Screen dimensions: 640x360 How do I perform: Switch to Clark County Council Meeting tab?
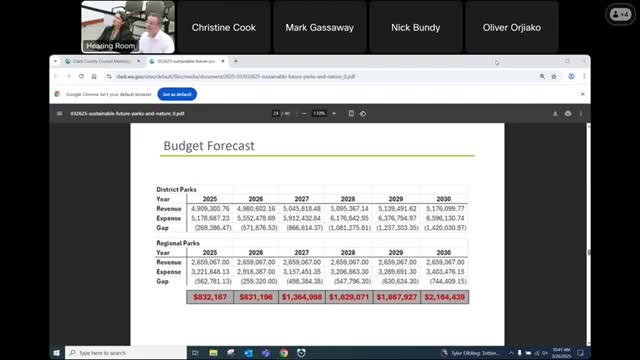click(102, 61)
